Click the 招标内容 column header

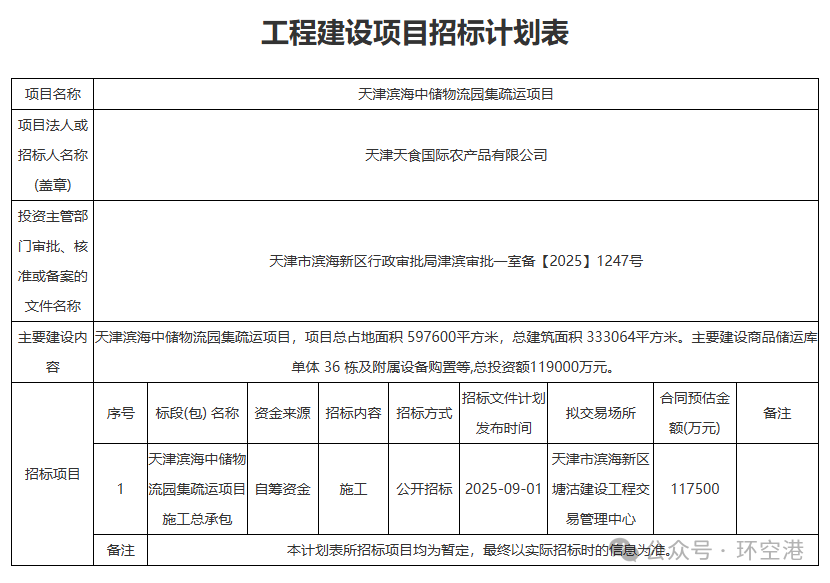point(354,413)
